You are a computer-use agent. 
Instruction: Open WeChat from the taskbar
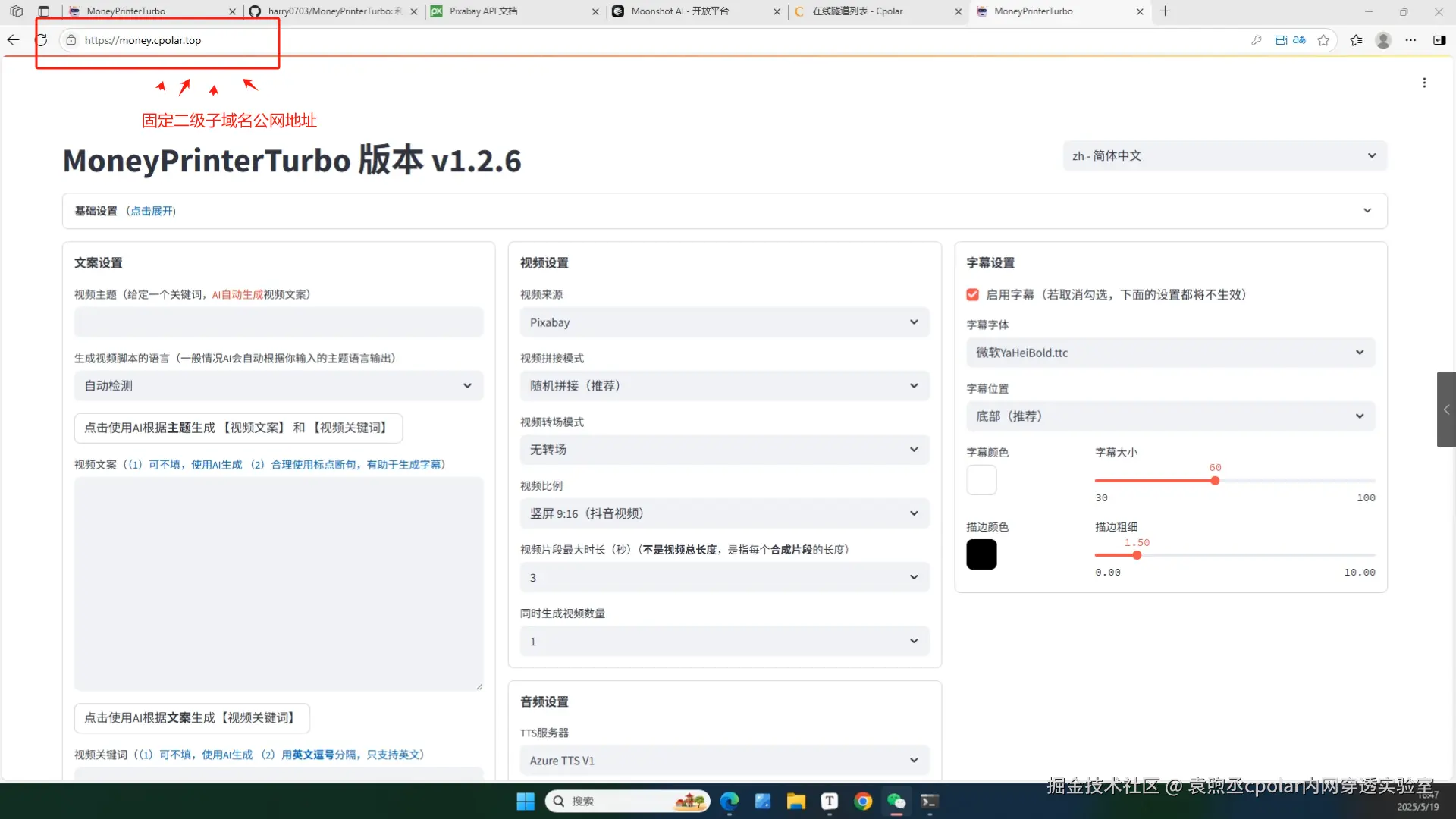pos(896,802)
